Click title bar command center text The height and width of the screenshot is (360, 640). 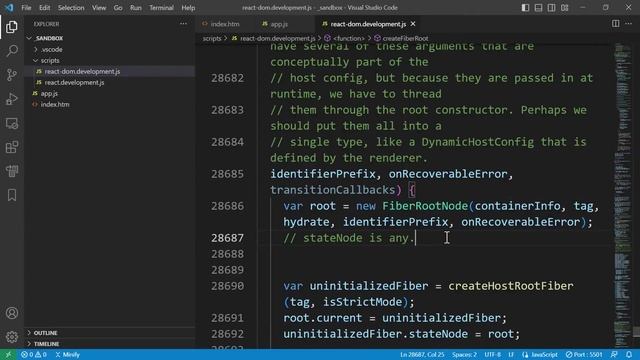pos(320,7)
